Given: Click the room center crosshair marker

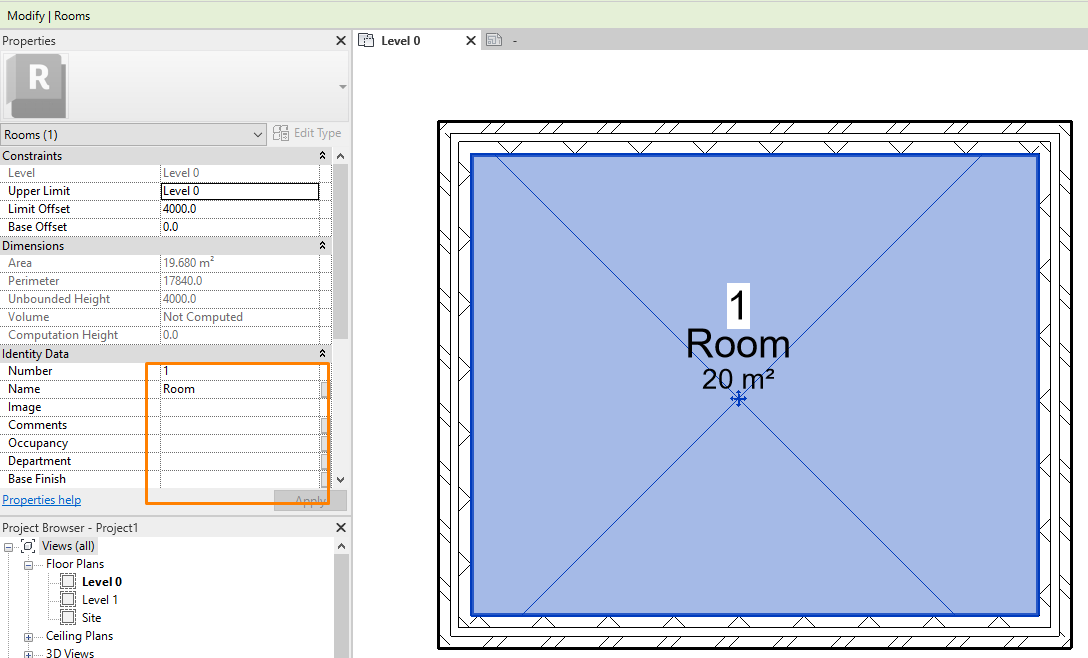Looking at the screenshot, I should [x=738, y=398].
